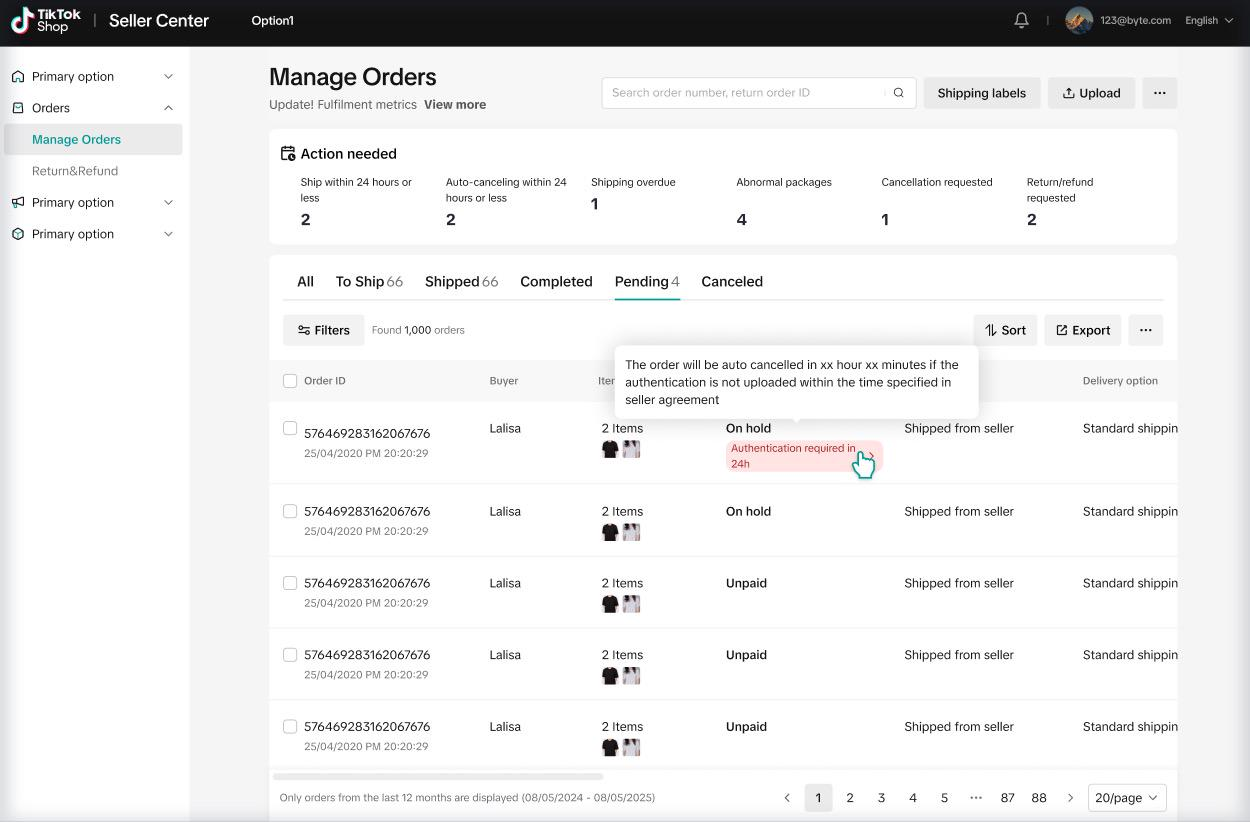Switch to the Canceled tab
Screen dimensions: 1250x822
[731, 282]
